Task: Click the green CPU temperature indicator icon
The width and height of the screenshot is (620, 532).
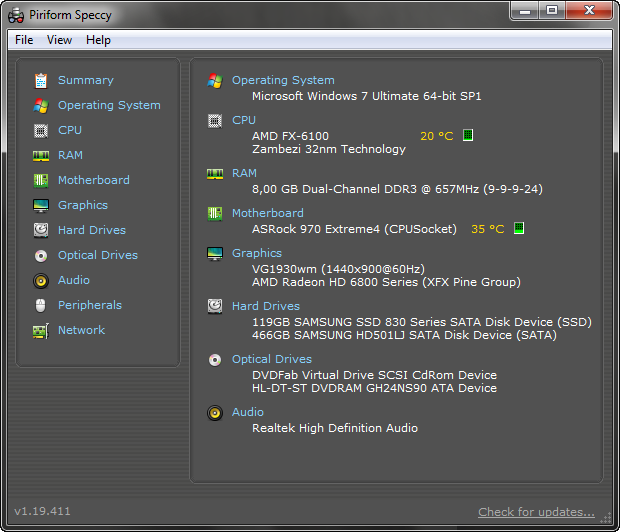Action: pos(468,135)
